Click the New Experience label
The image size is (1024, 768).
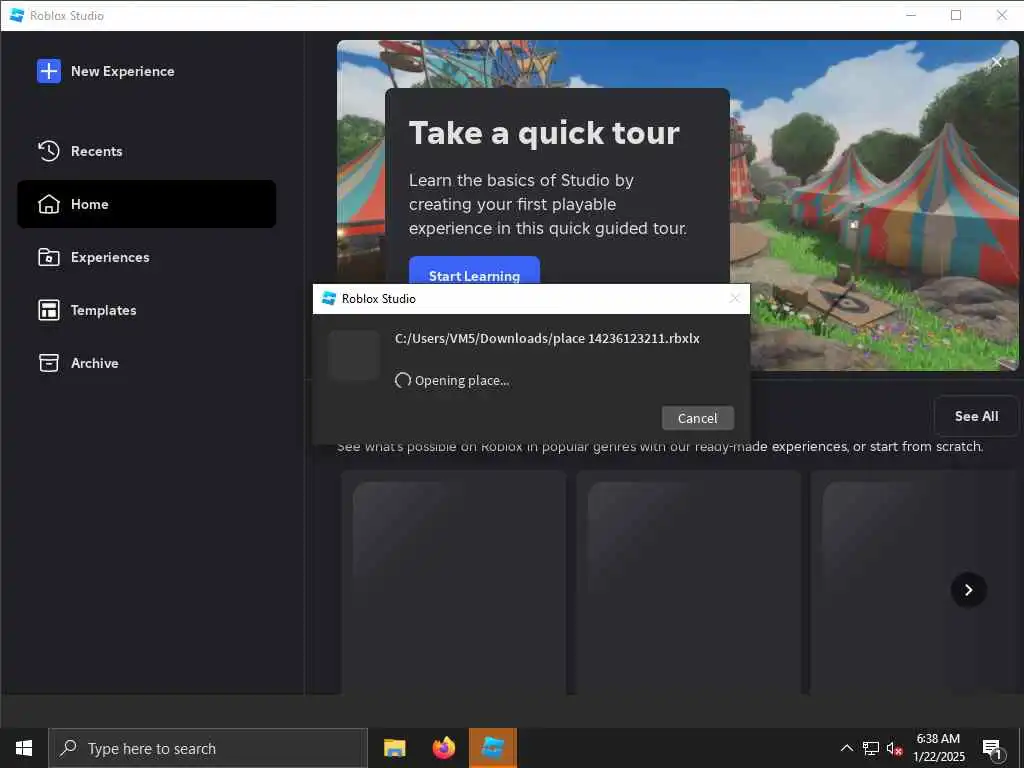[123, 71]
